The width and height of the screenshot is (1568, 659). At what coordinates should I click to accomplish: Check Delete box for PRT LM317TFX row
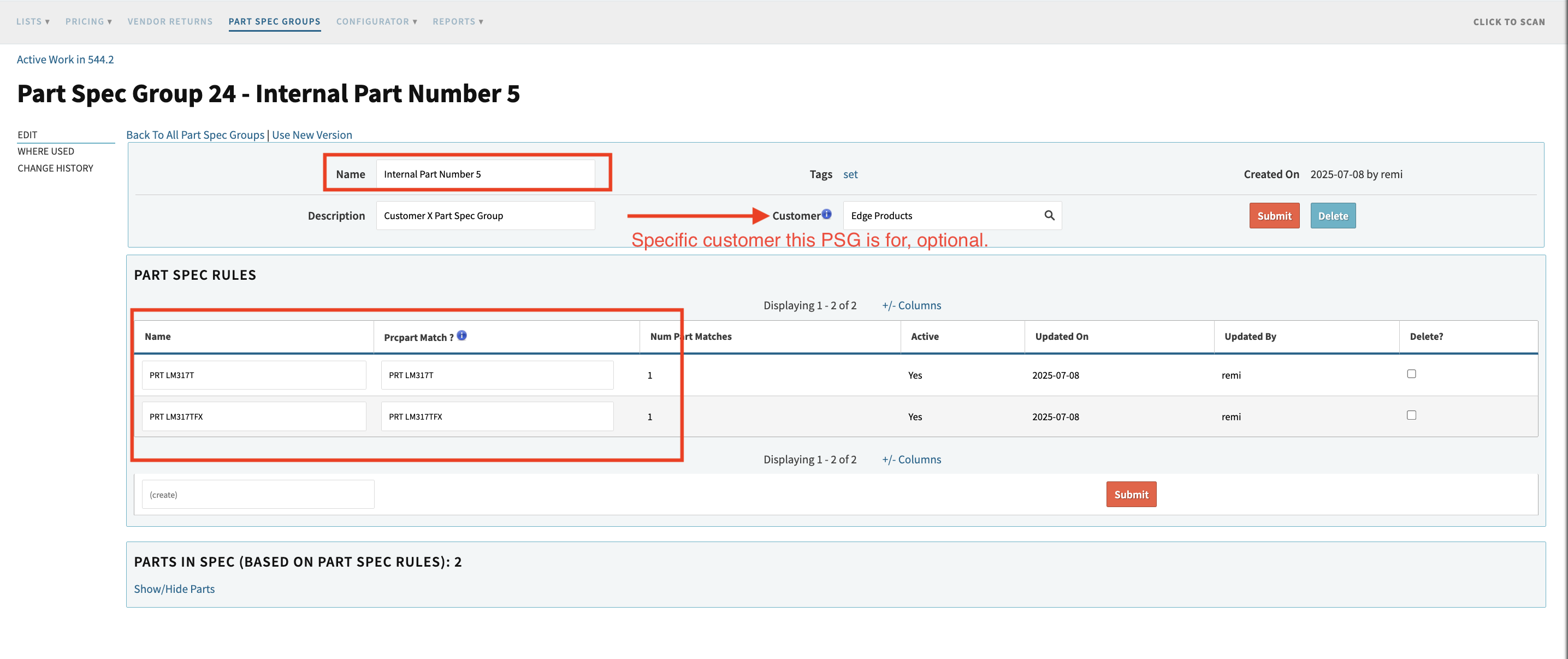coord(1411,415)
